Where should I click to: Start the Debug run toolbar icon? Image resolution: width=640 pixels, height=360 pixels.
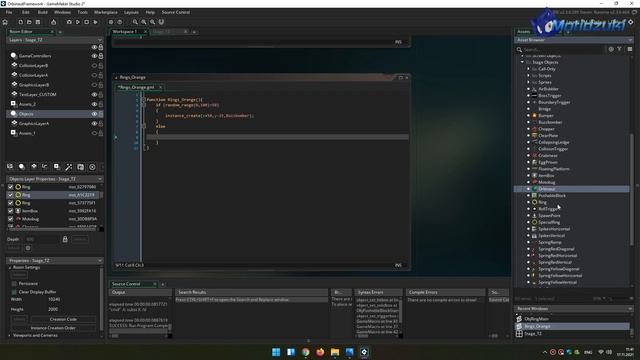coord(69,22)
